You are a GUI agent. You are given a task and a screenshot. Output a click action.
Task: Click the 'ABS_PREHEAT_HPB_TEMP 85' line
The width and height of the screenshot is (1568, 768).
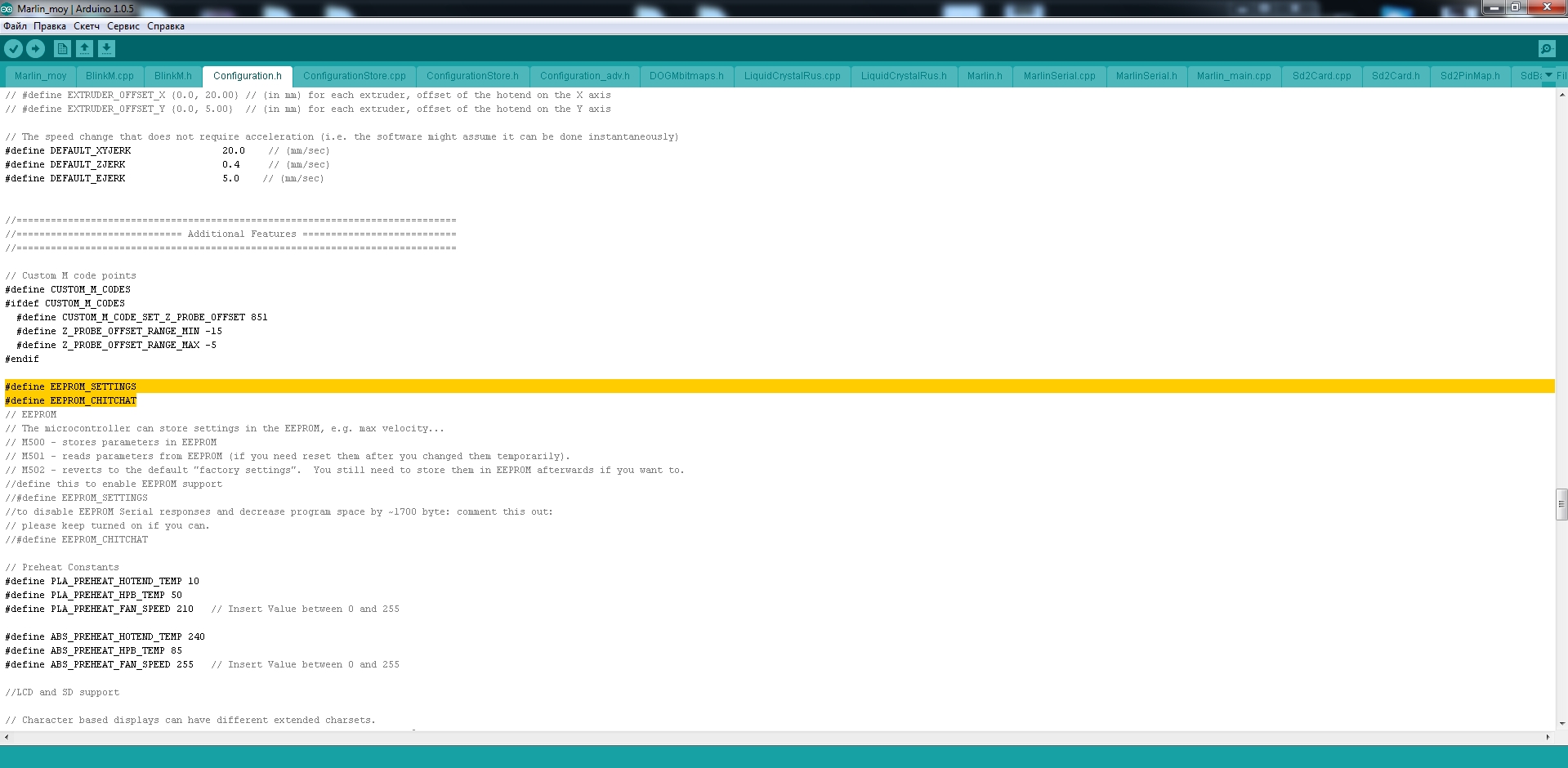[x=94, y=650]
